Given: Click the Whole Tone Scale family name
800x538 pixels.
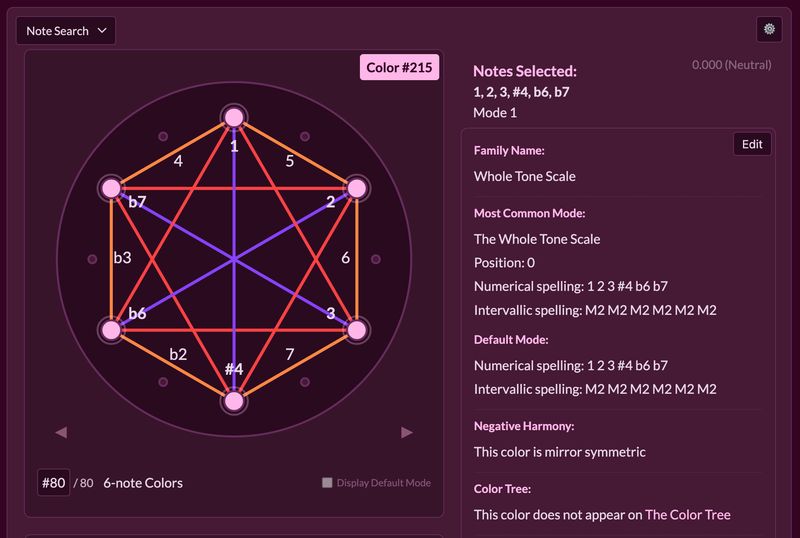Looking at the screenshot, I should (524, 176).
